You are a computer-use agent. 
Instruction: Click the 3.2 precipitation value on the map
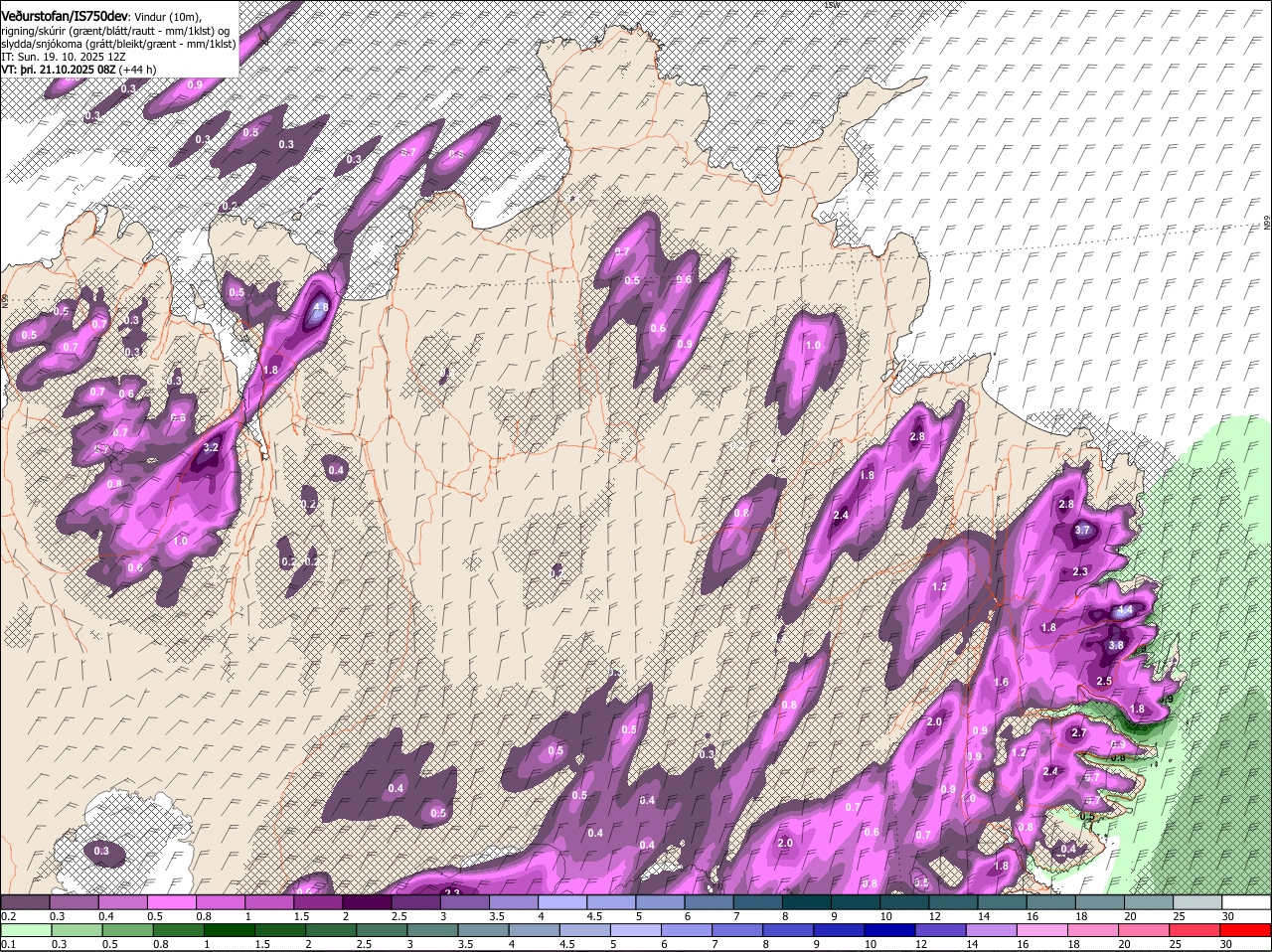point(211,448)
